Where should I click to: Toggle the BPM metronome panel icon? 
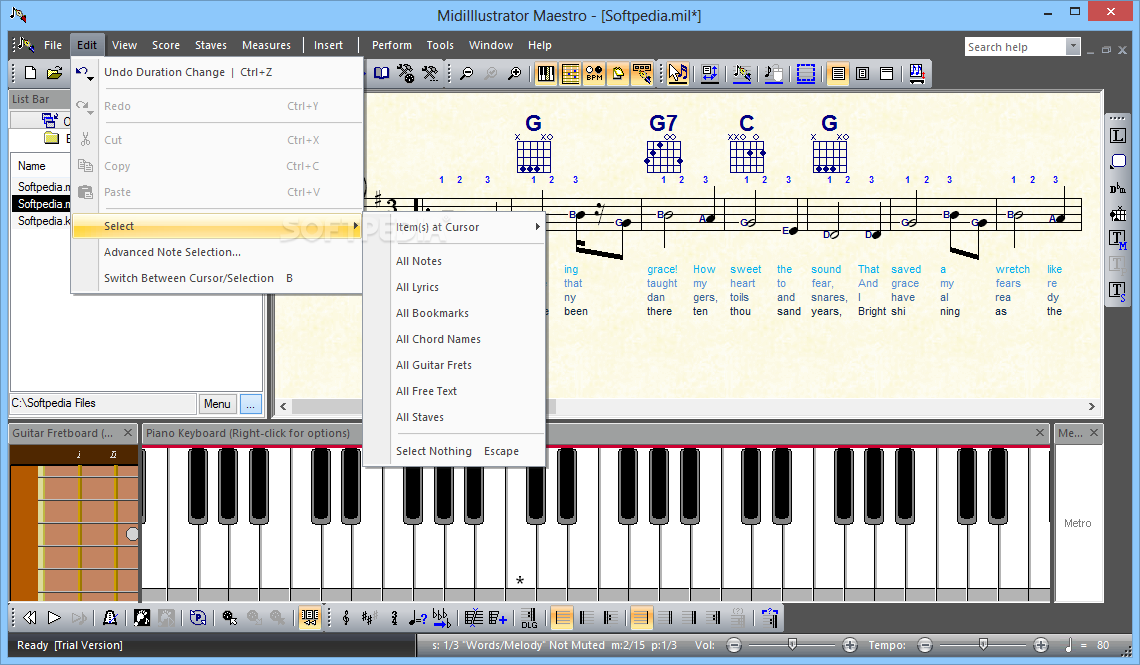[x=594, y=73]
